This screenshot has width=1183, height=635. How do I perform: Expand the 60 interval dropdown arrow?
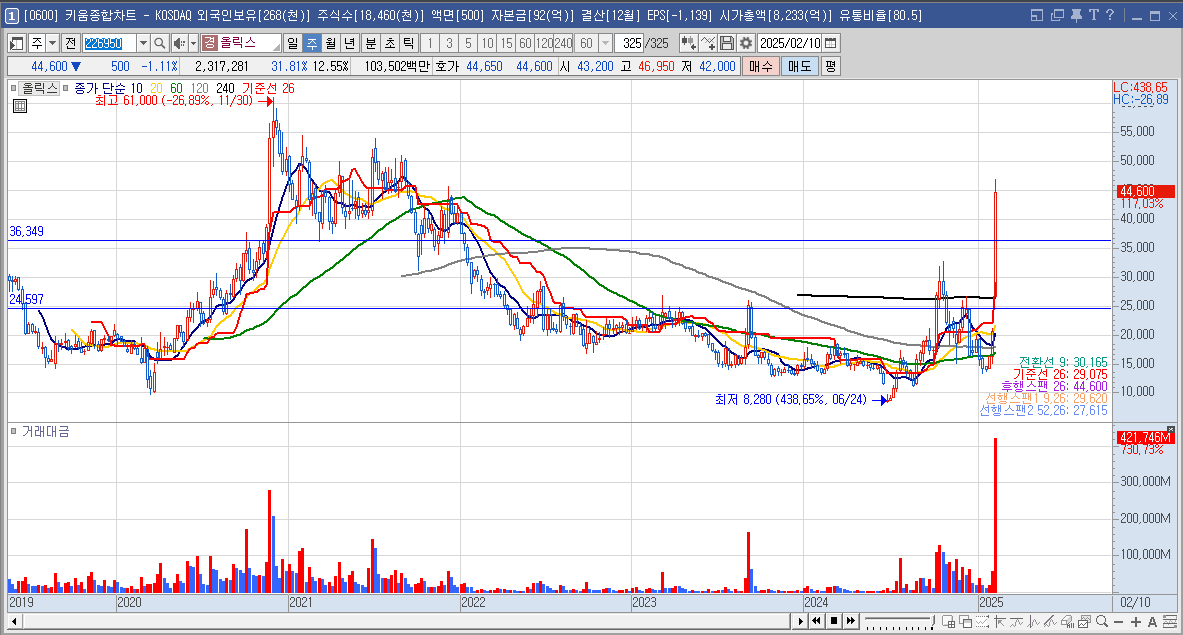tap(605, 44)
